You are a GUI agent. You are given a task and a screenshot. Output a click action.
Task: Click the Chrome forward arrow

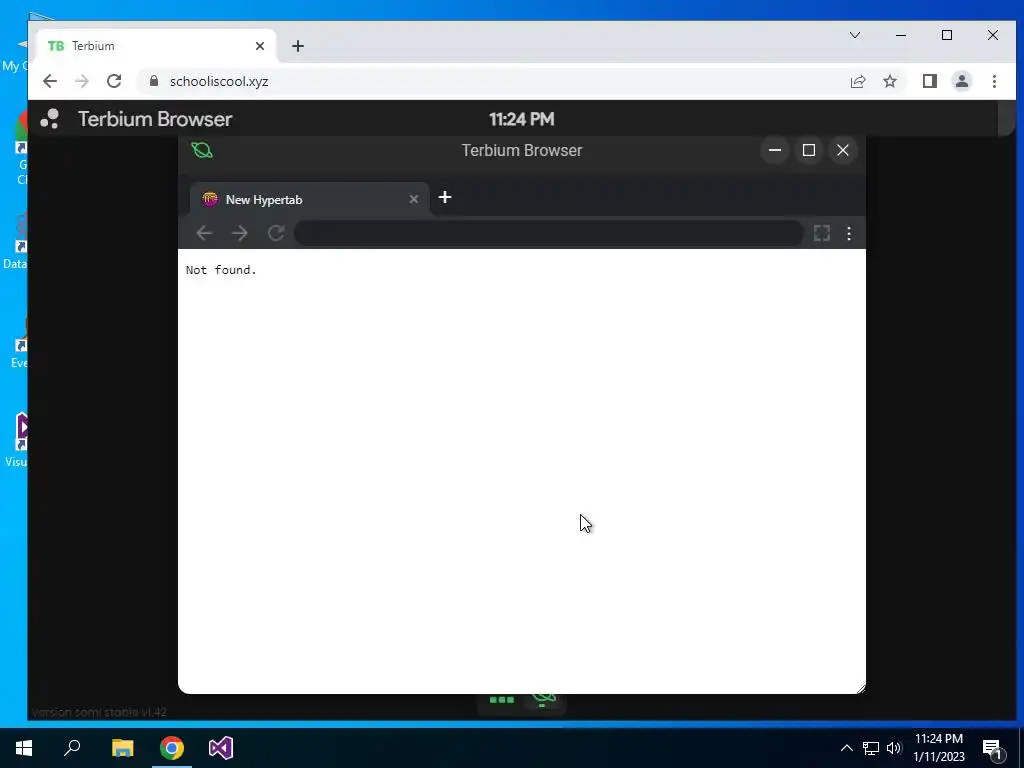coord(82,81)
